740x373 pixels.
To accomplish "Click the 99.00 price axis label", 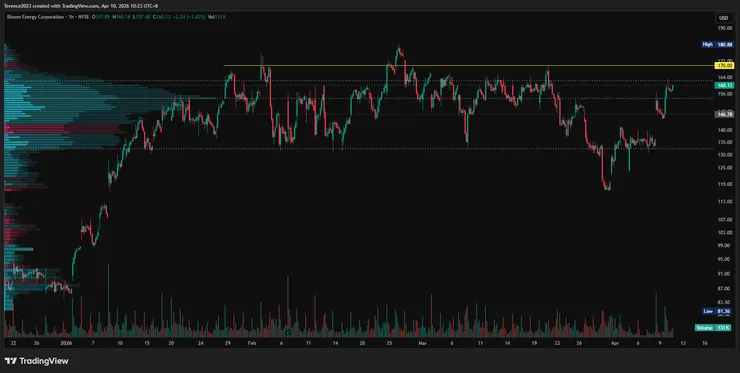I will tap(723, 246).
